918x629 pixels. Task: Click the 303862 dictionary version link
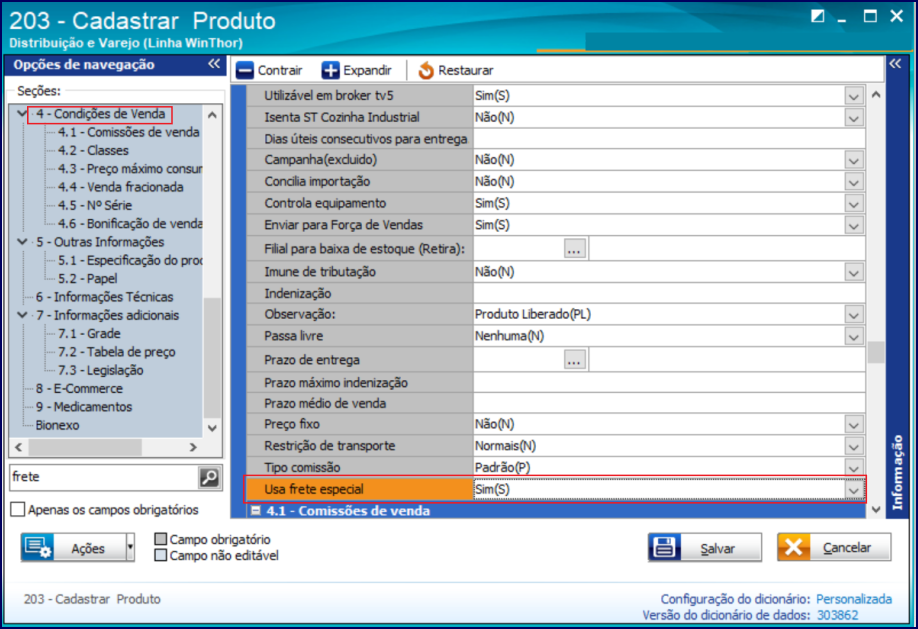(837, 615)
